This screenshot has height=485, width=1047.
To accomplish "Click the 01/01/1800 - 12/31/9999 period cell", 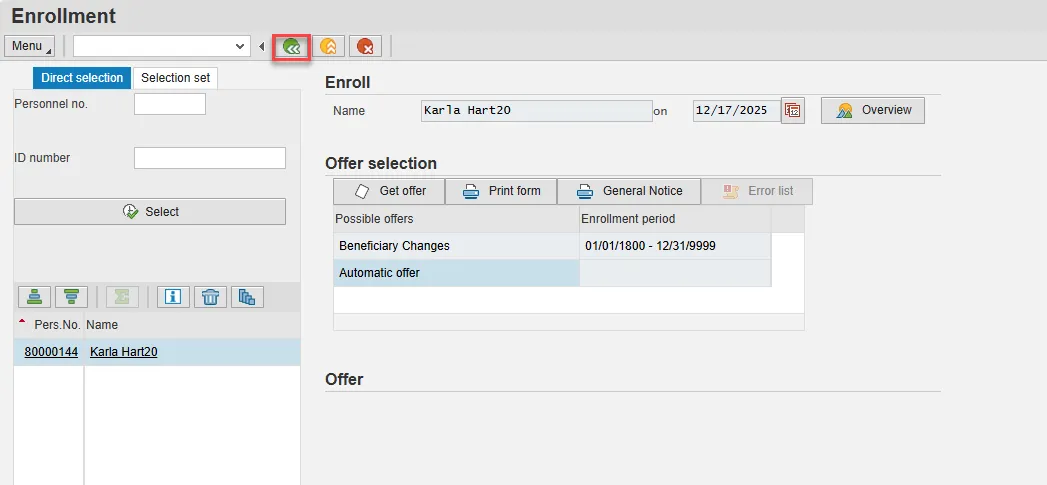I will [675, 246].
